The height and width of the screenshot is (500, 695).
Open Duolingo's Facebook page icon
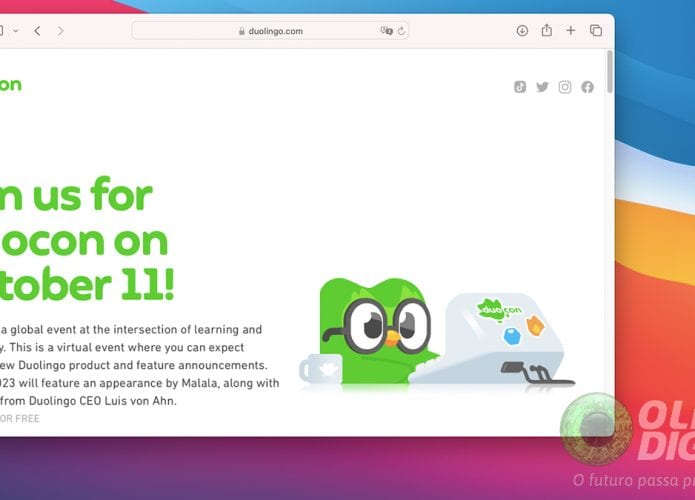click(x=587, y=87)
